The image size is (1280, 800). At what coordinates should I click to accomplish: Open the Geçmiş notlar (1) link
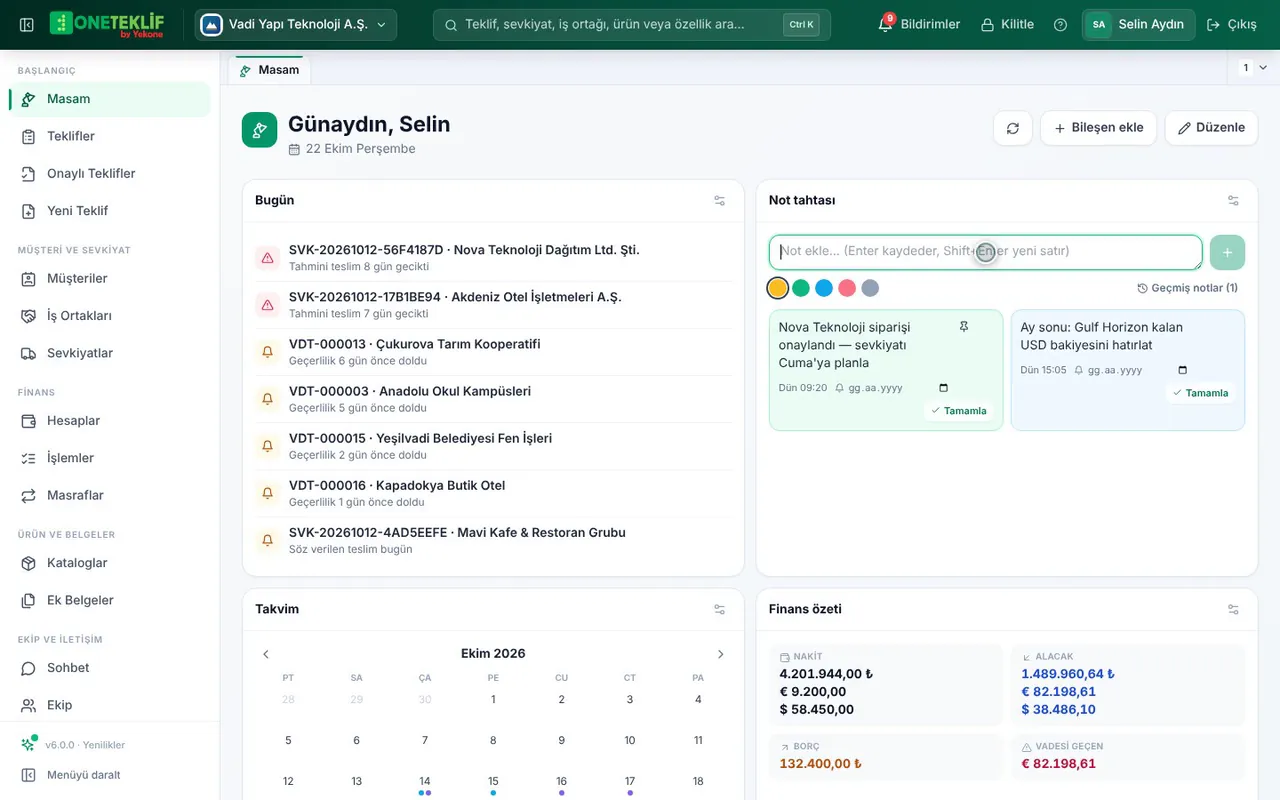1187,288
